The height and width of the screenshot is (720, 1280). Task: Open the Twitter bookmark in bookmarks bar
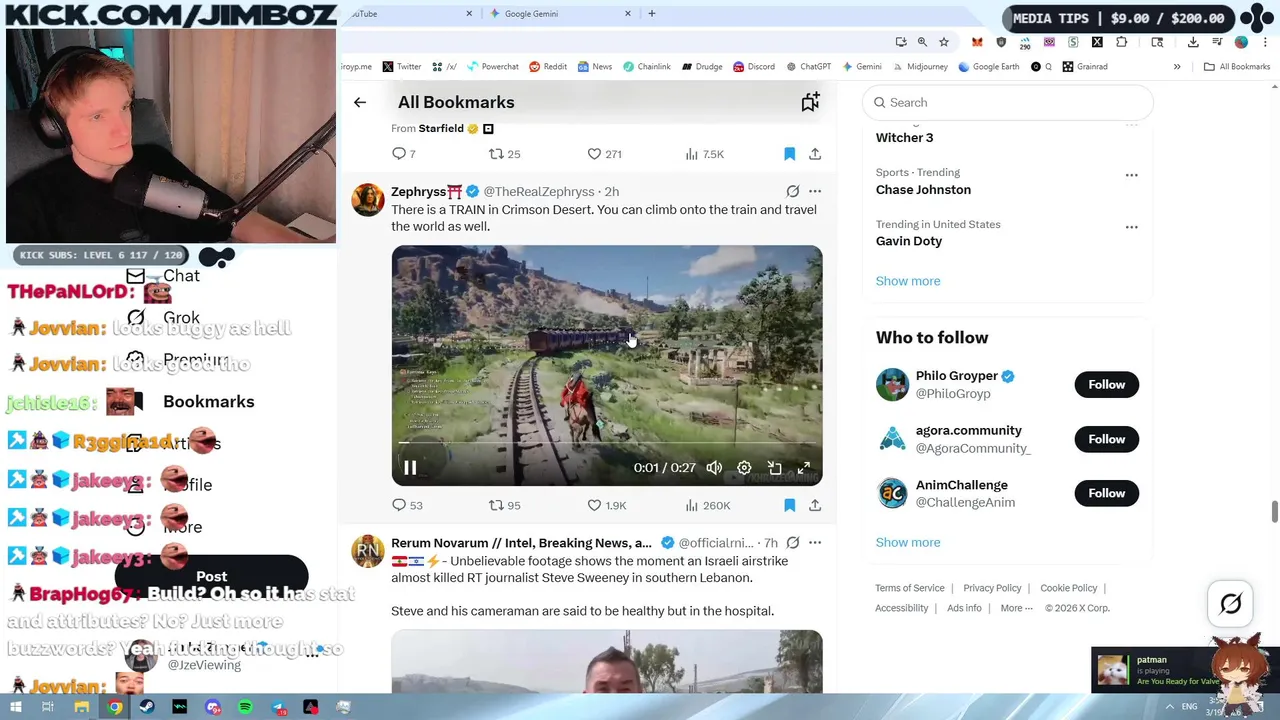tap(402, 67)
